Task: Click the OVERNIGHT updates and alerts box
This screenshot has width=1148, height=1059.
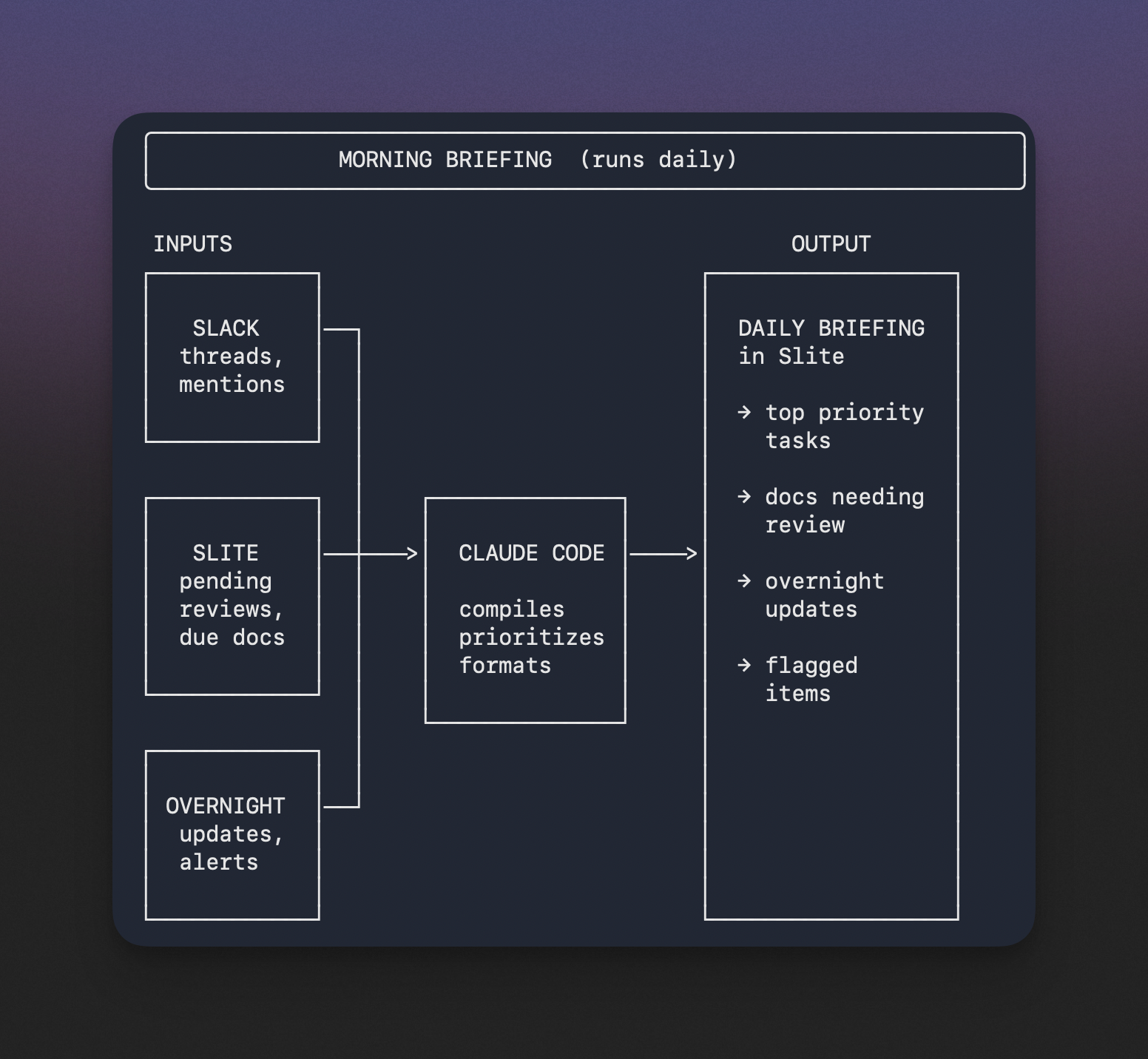Action: tap(232, 834)
